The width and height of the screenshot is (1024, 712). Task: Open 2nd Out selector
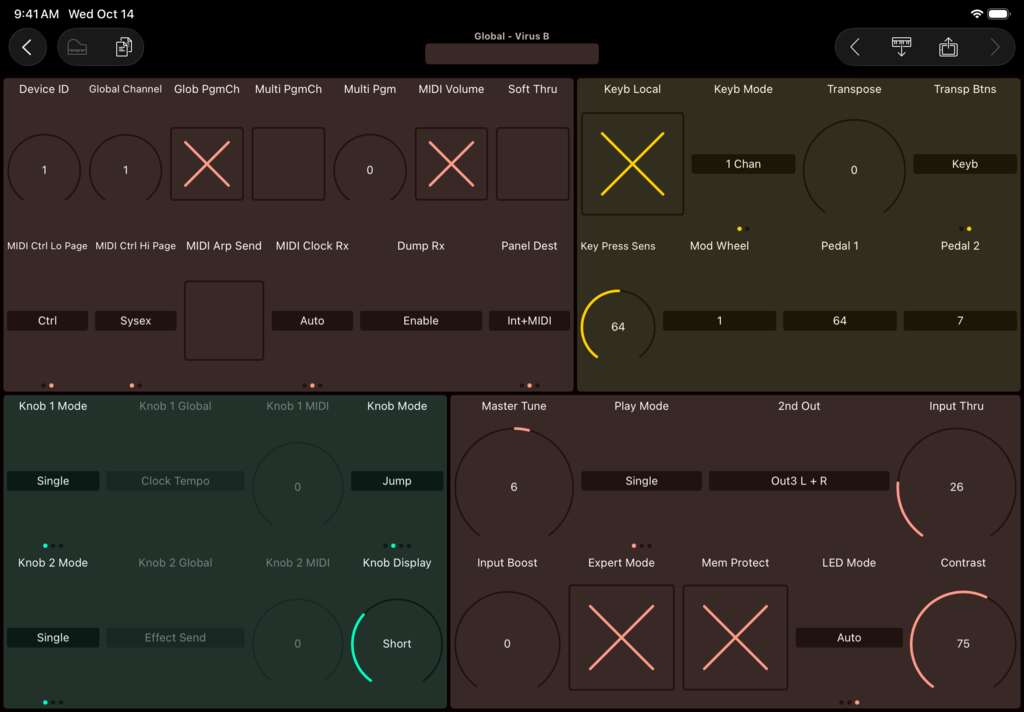coord(799,481)
